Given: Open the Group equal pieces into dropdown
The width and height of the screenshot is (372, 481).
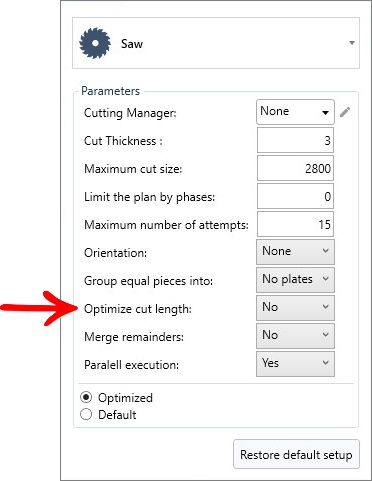Looking at the screenshot, I should click(295, 280).
